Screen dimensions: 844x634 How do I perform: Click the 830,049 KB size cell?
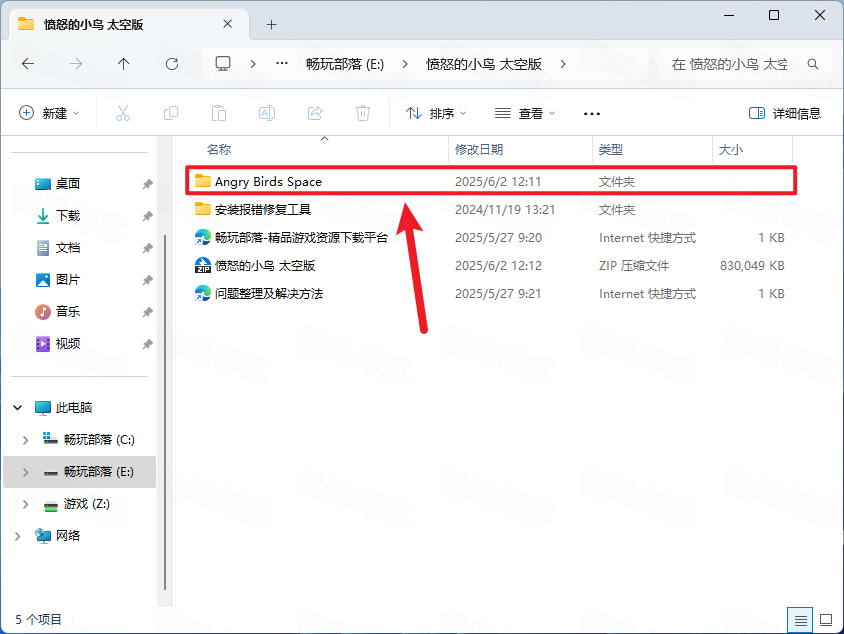pos(752,265)
